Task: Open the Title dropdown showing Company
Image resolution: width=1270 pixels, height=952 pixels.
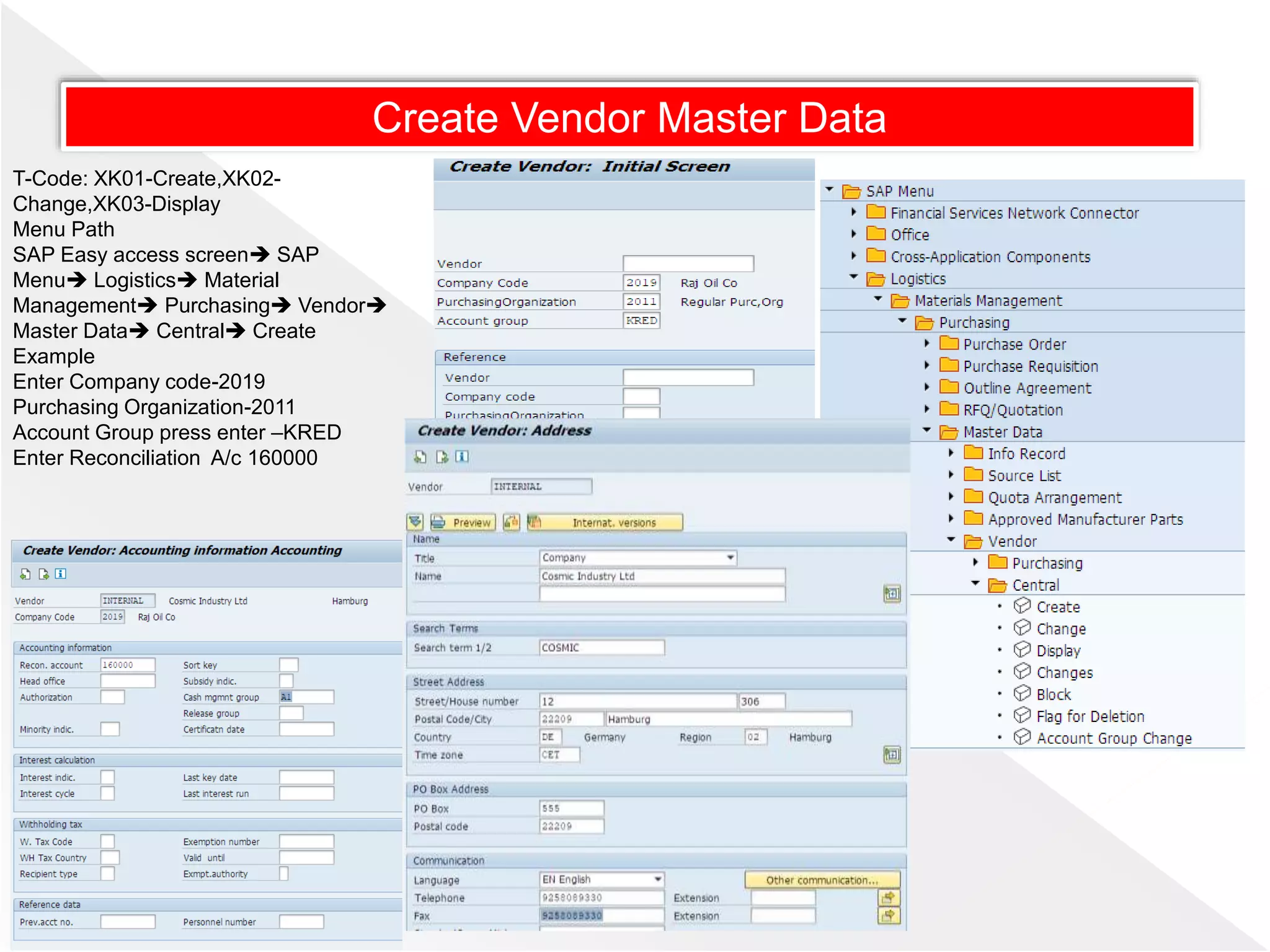Action: point(730,557)
